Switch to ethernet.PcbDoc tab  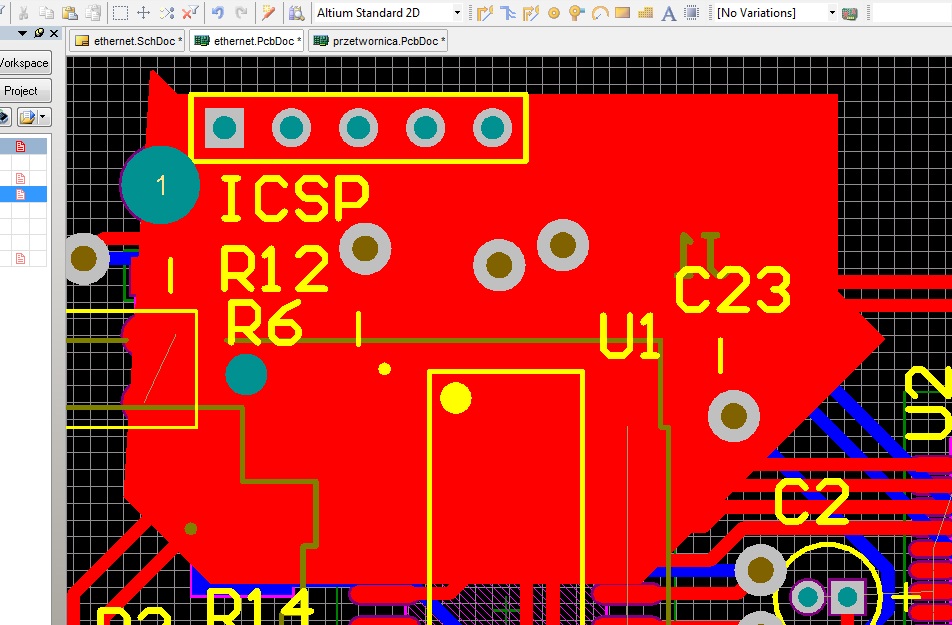click(x=246, y=41)
